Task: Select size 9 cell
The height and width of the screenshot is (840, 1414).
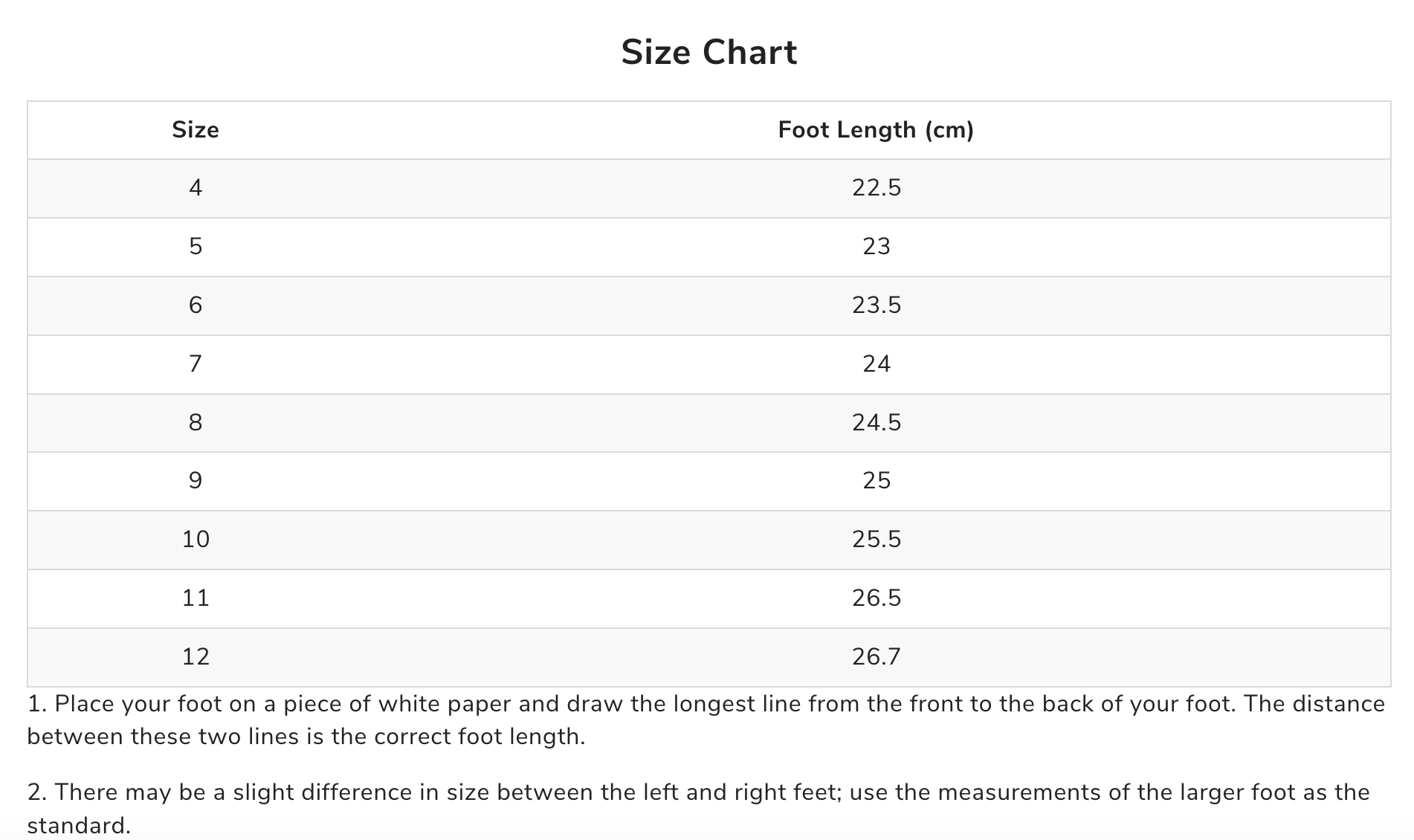Action: click(196, 481)
